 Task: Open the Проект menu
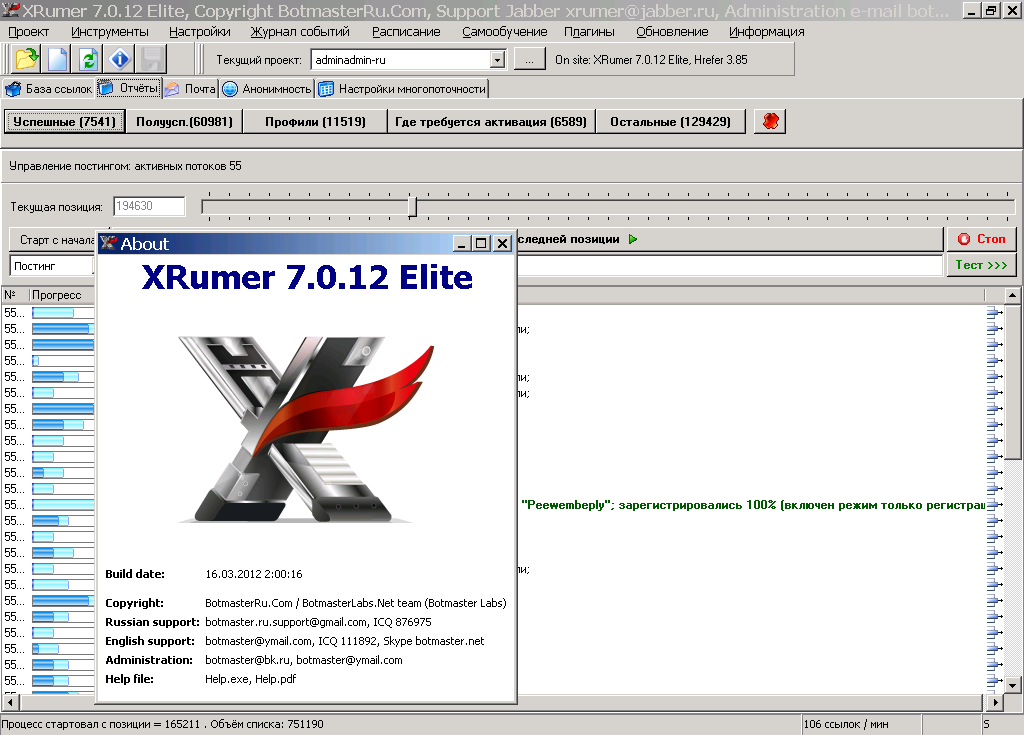coord(28,31)
